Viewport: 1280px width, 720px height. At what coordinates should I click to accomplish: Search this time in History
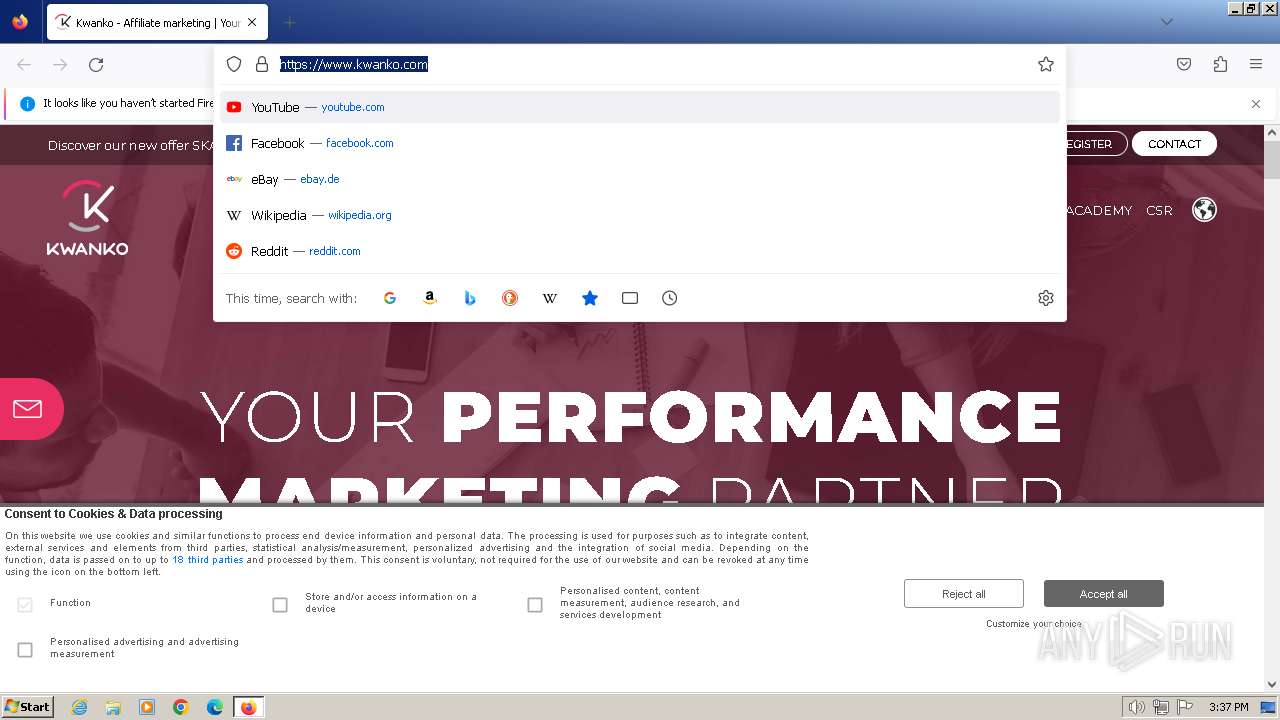click(670, 298)
